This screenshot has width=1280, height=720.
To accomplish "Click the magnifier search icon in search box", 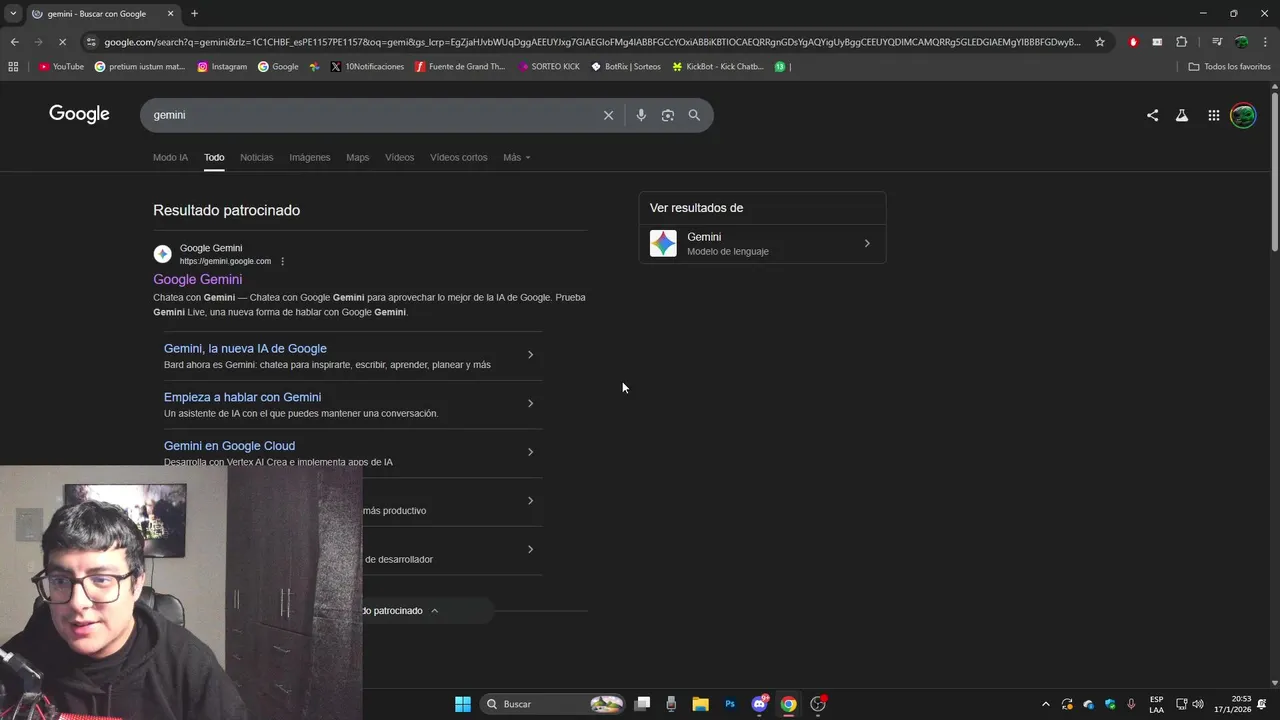I will [x=694, y=115].
